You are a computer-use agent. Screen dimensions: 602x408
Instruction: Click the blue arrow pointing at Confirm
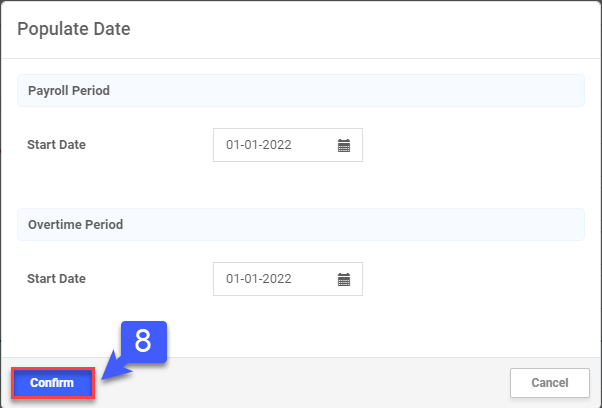click(x=115, y=368)
